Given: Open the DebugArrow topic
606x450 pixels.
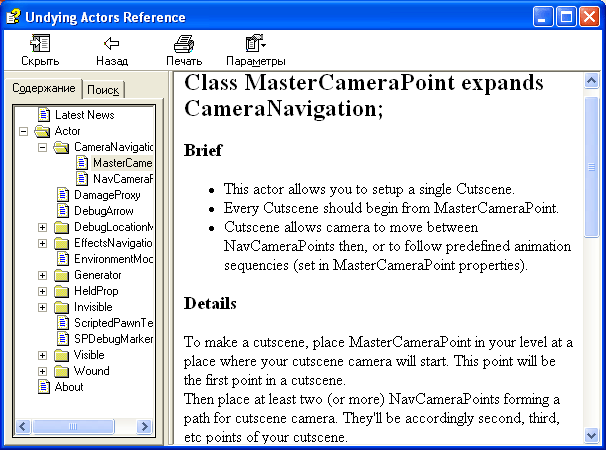Looking at the screenshot, I should pos(104,211).
